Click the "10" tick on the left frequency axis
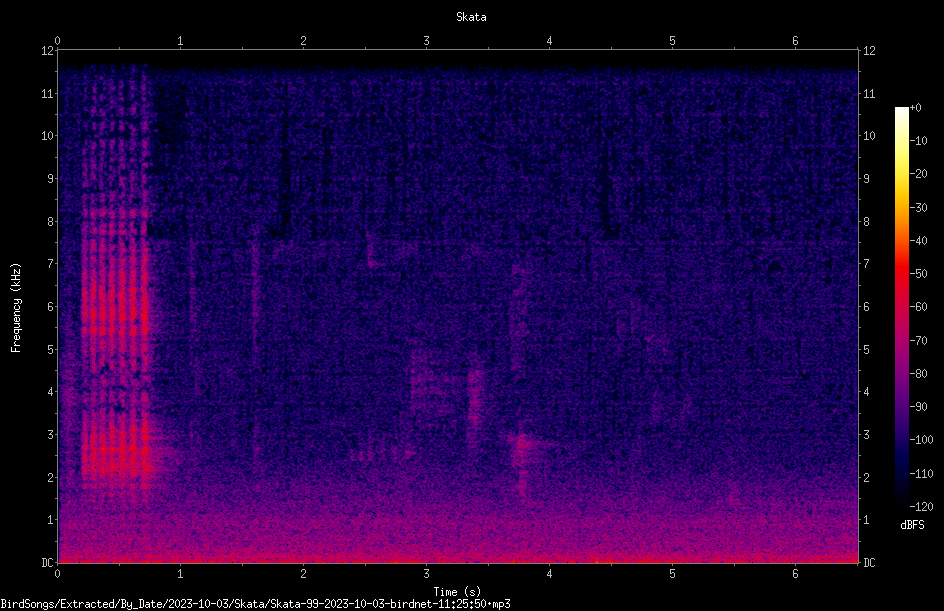 [47, 136]
